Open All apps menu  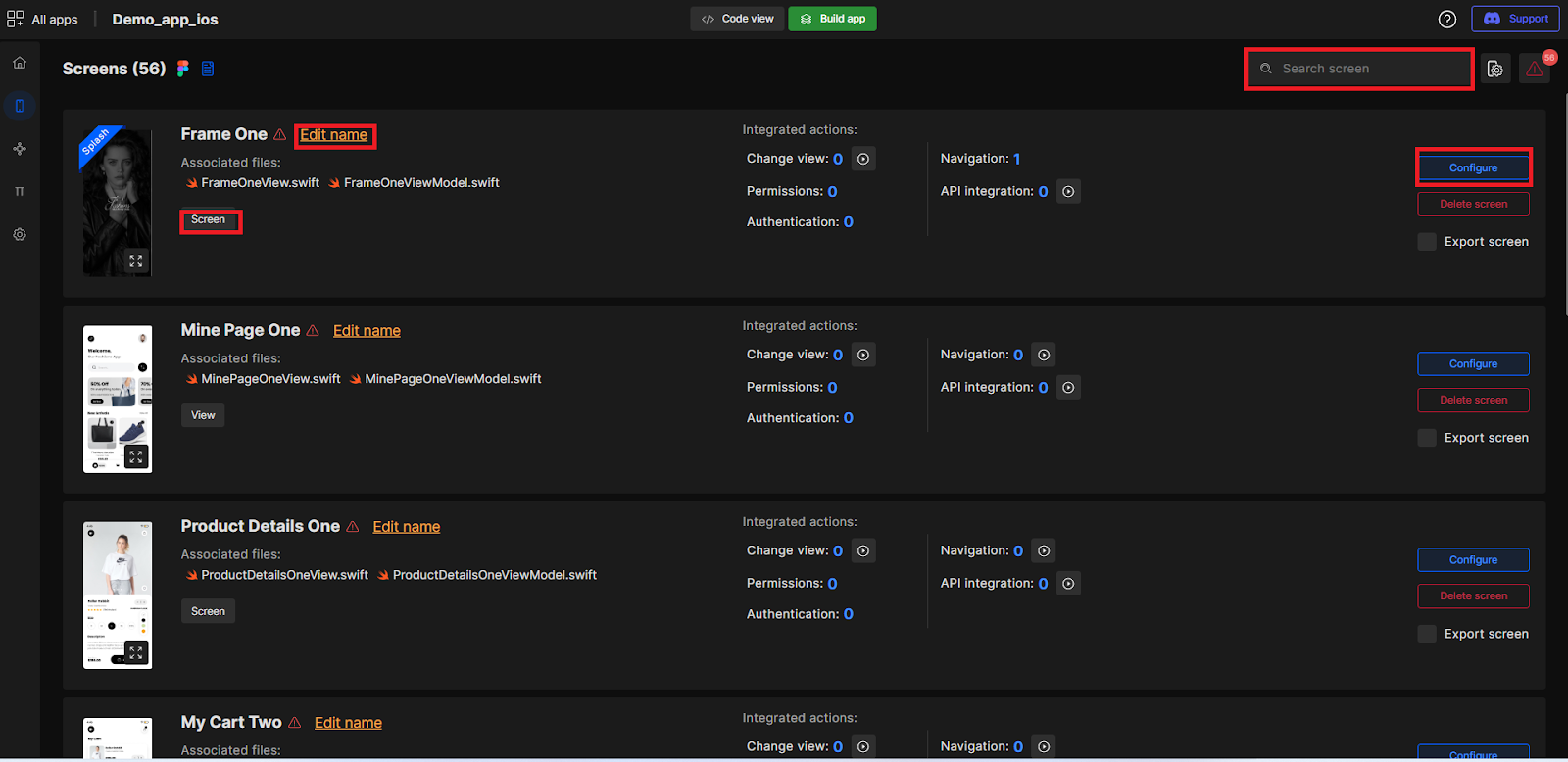[x=43, y=20]
